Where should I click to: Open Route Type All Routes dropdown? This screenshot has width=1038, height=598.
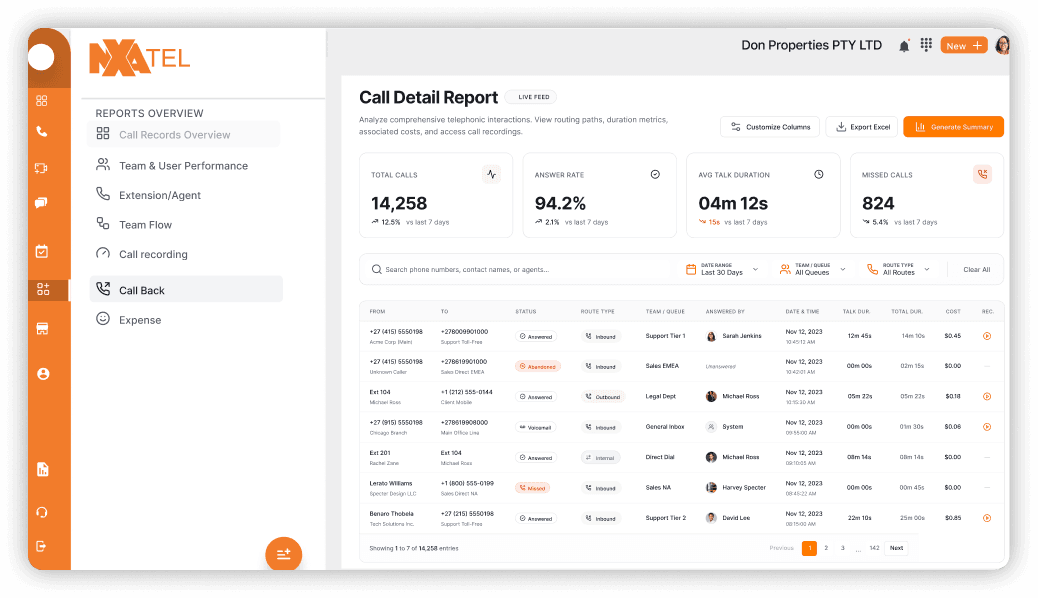[x=898, y=270]
